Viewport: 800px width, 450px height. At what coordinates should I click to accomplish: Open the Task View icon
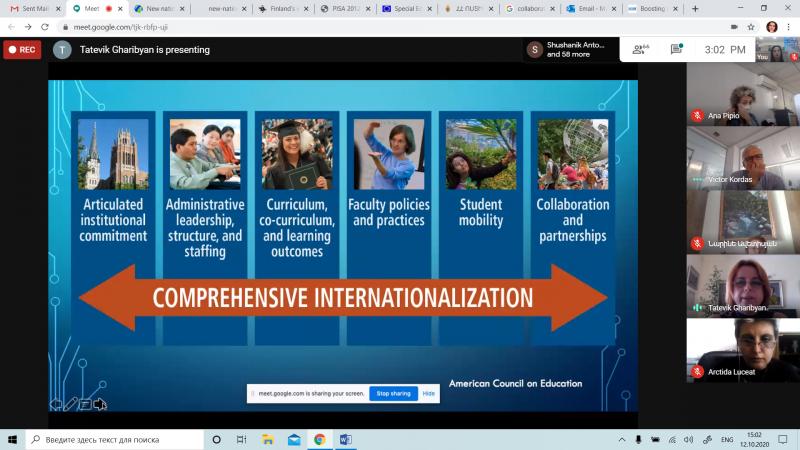[x=241, y=439]
